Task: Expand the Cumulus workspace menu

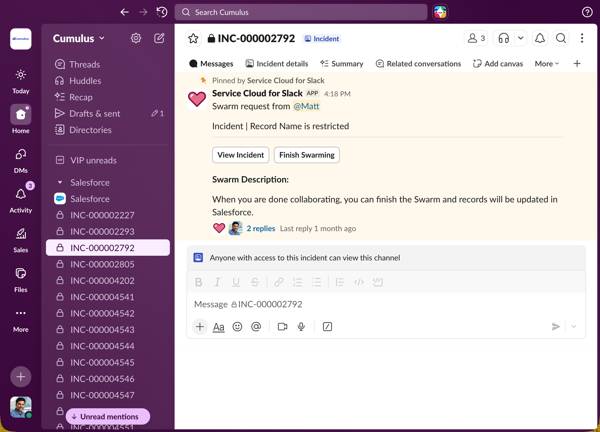Action: [x=78, y=38]
